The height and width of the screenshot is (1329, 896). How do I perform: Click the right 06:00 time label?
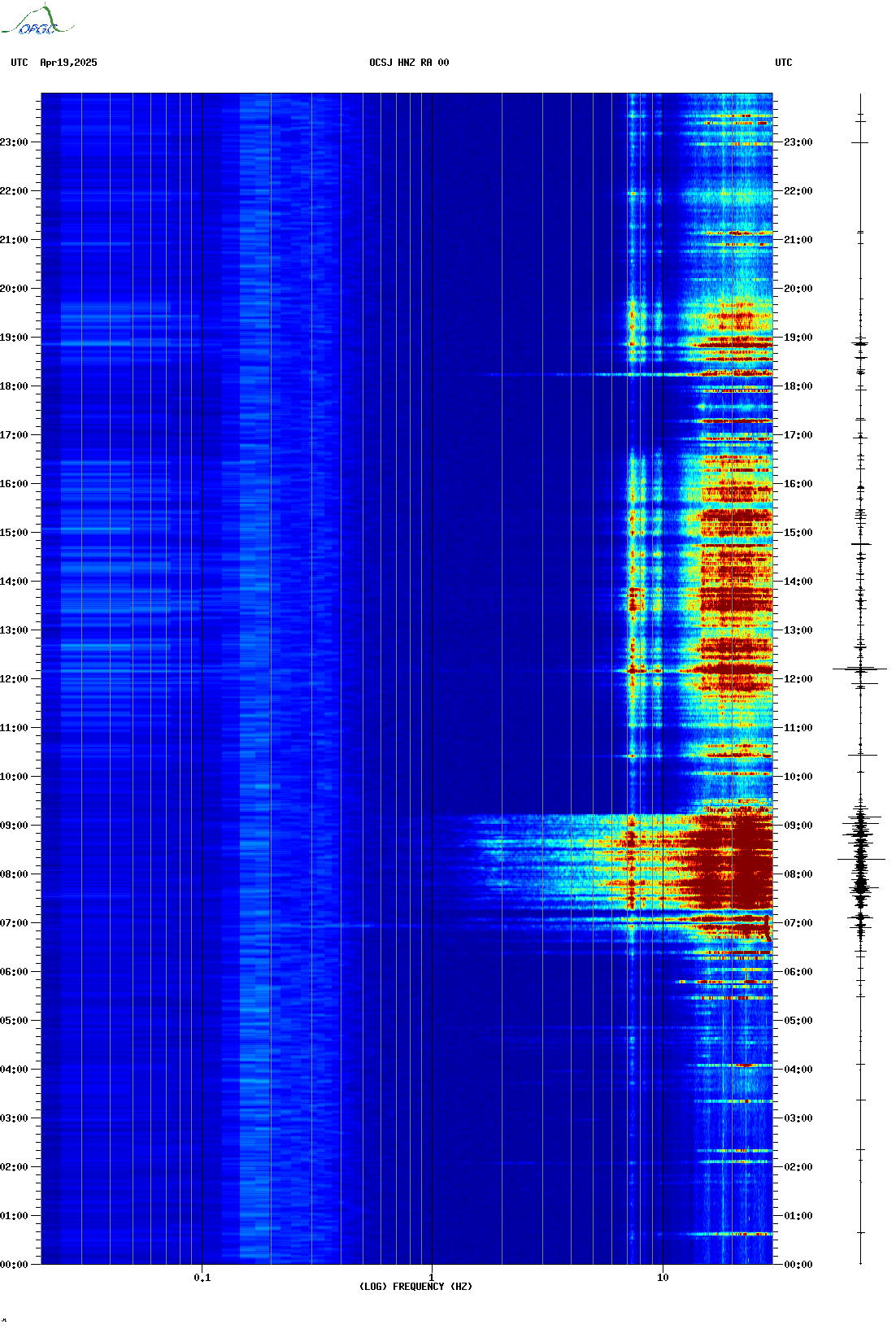[798, 972]
